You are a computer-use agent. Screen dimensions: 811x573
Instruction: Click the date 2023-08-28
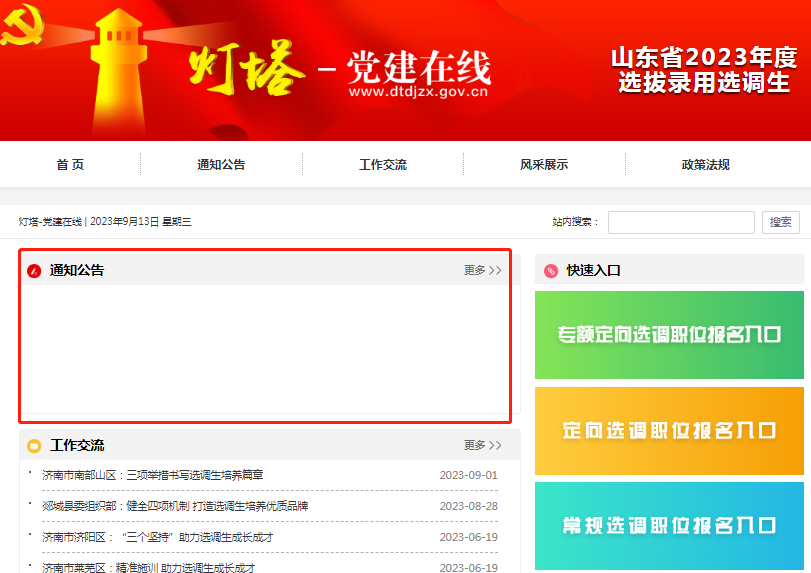click(x=469, y=506)
